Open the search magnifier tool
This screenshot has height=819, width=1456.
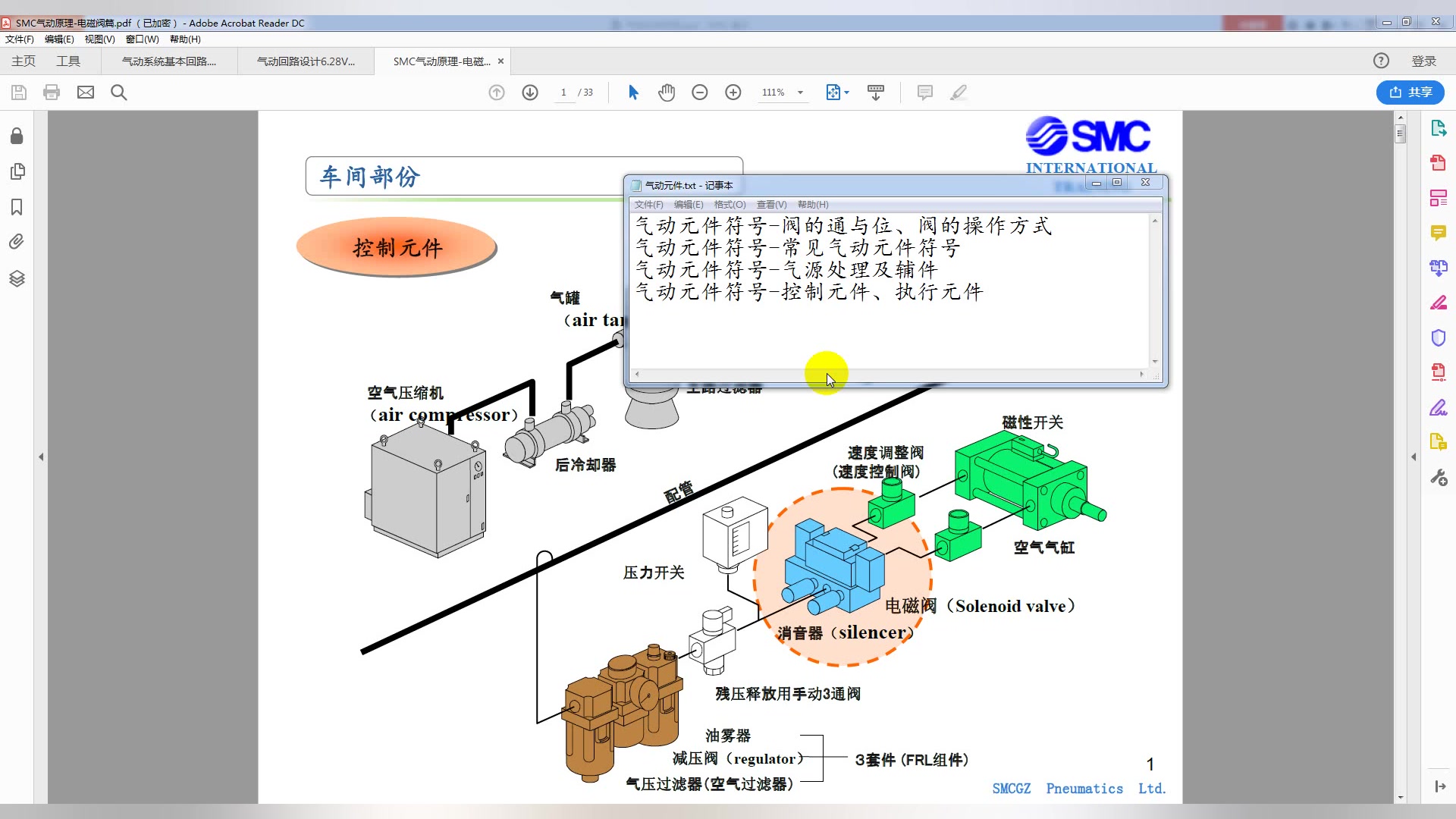(x=119, y=93)
